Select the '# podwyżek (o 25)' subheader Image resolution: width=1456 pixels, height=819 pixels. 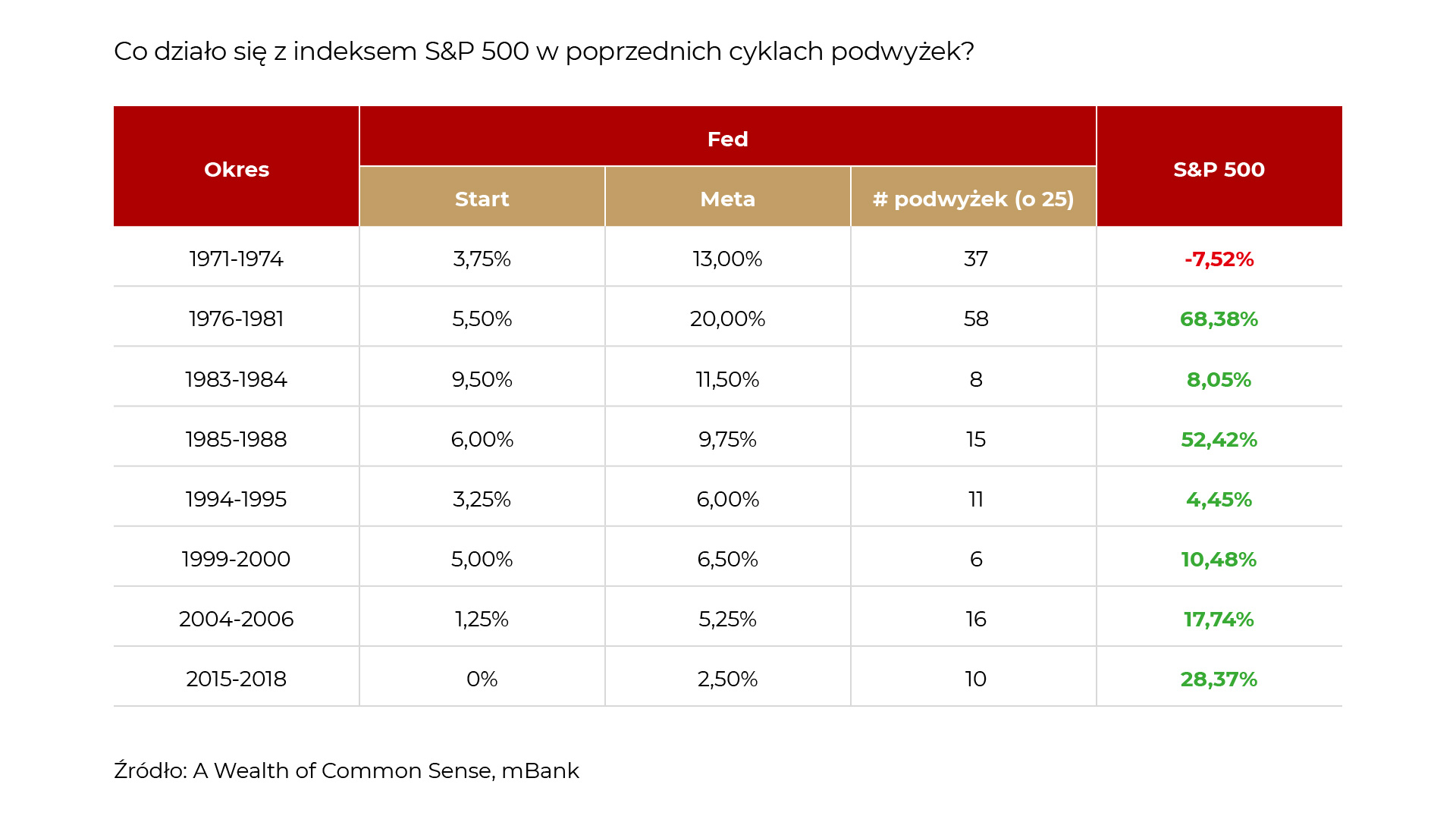tap(973, 199)
